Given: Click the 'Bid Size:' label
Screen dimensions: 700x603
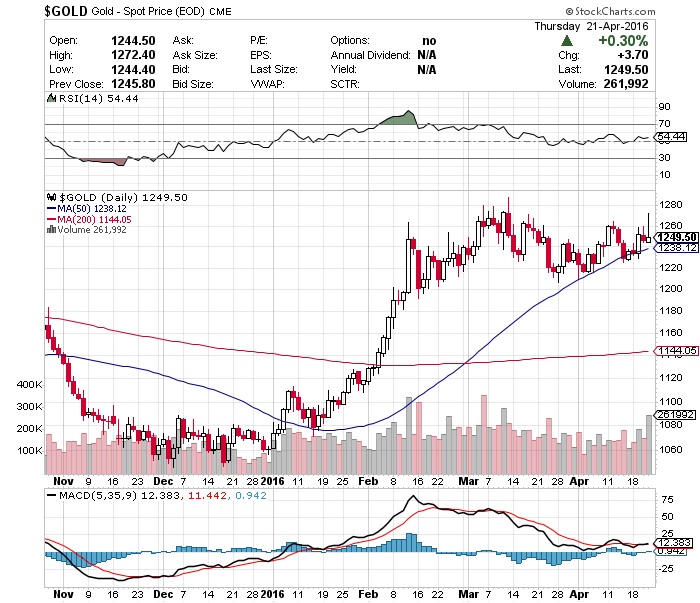Looking at the screenshot, I should click(193, 84).
